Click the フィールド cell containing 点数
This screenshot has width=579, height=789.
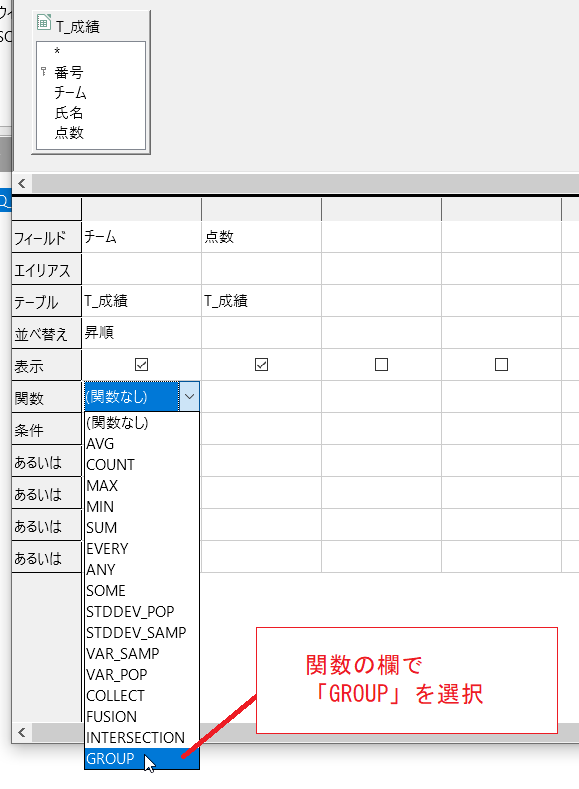coord(261,236)
